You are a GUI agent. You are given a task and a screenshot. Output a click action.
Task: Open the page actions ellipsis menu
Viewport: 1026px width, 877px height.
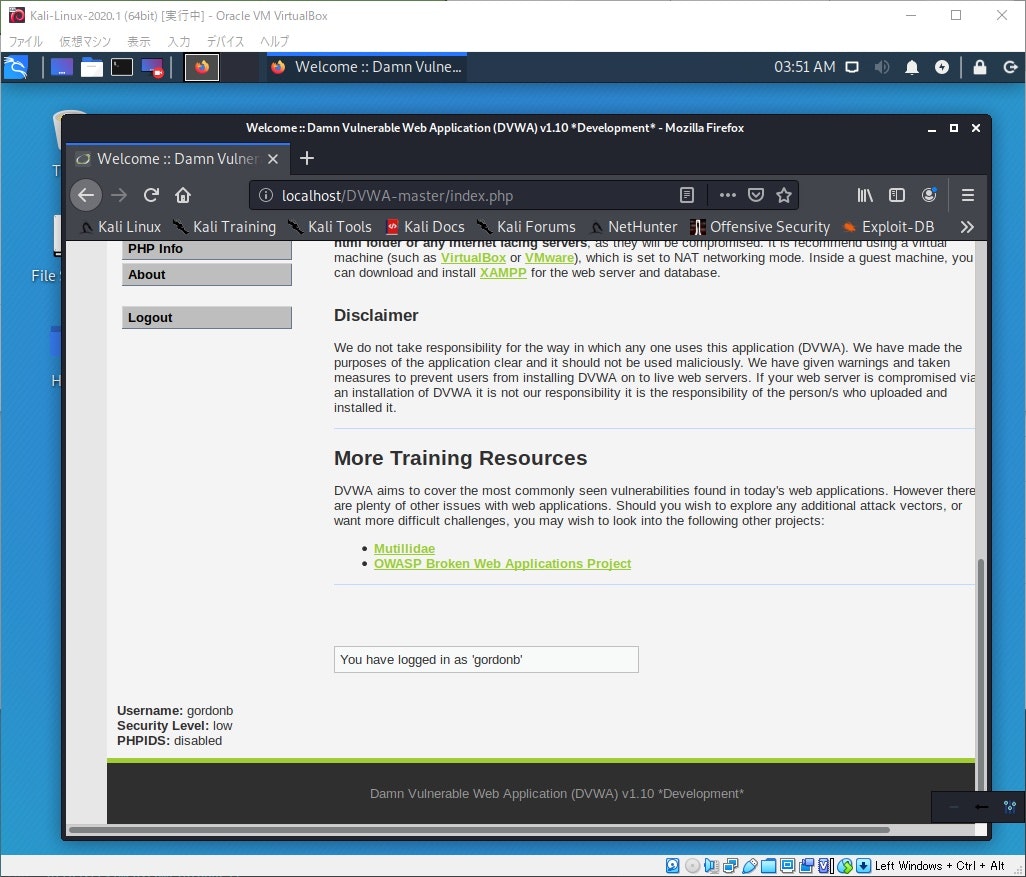pos(727,195)
